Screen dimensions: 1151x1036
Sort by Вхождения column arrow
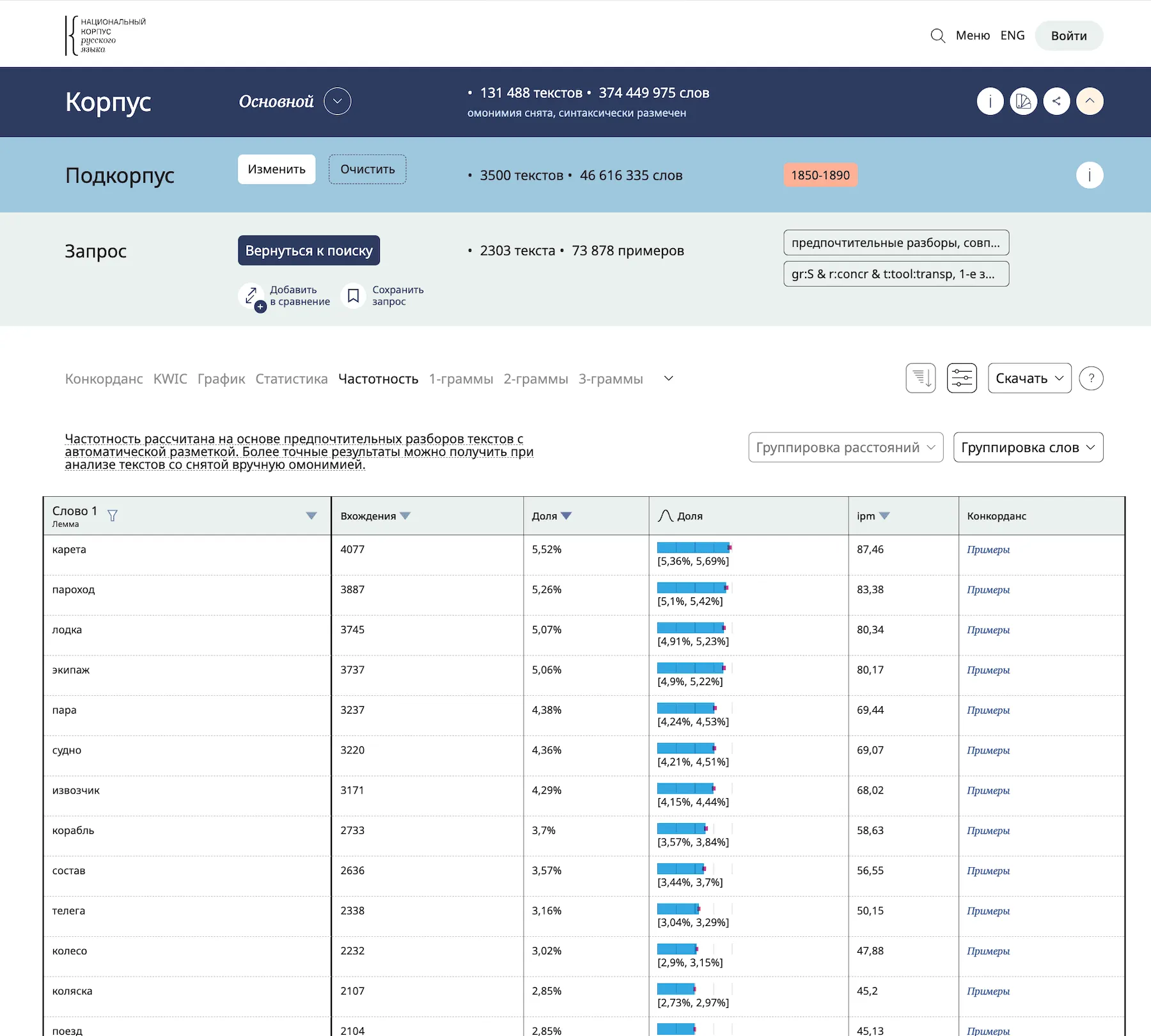coord(405,516)
